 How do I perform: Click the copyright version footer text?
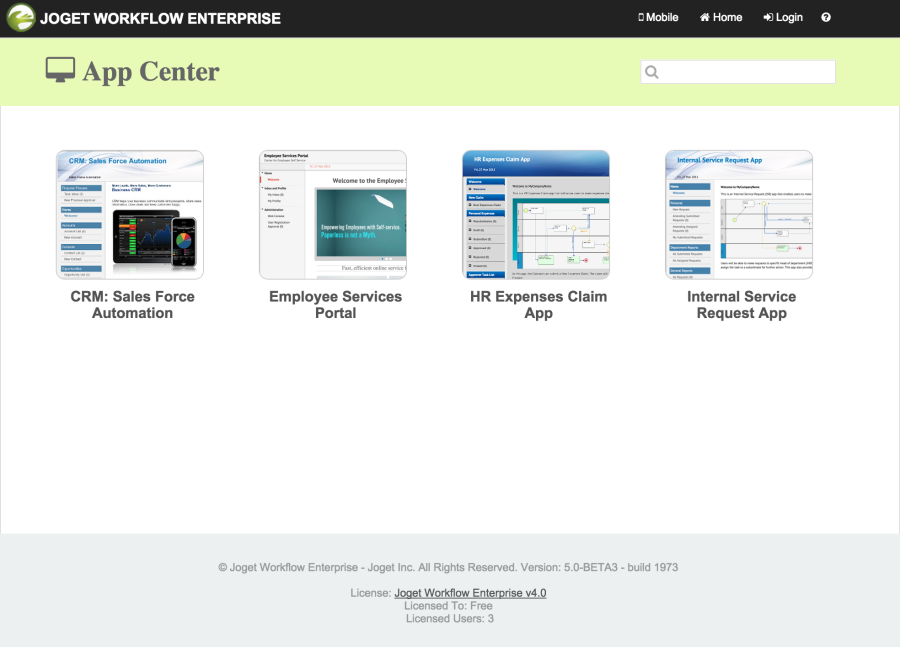(x=448, y=567)
